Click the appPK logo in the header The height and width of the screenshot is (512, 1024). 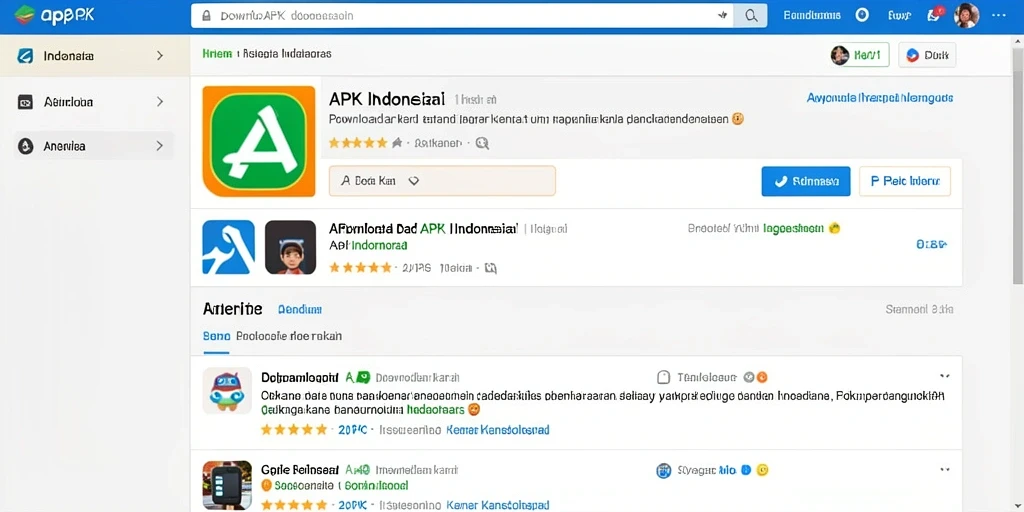click(x=54, y=15)
